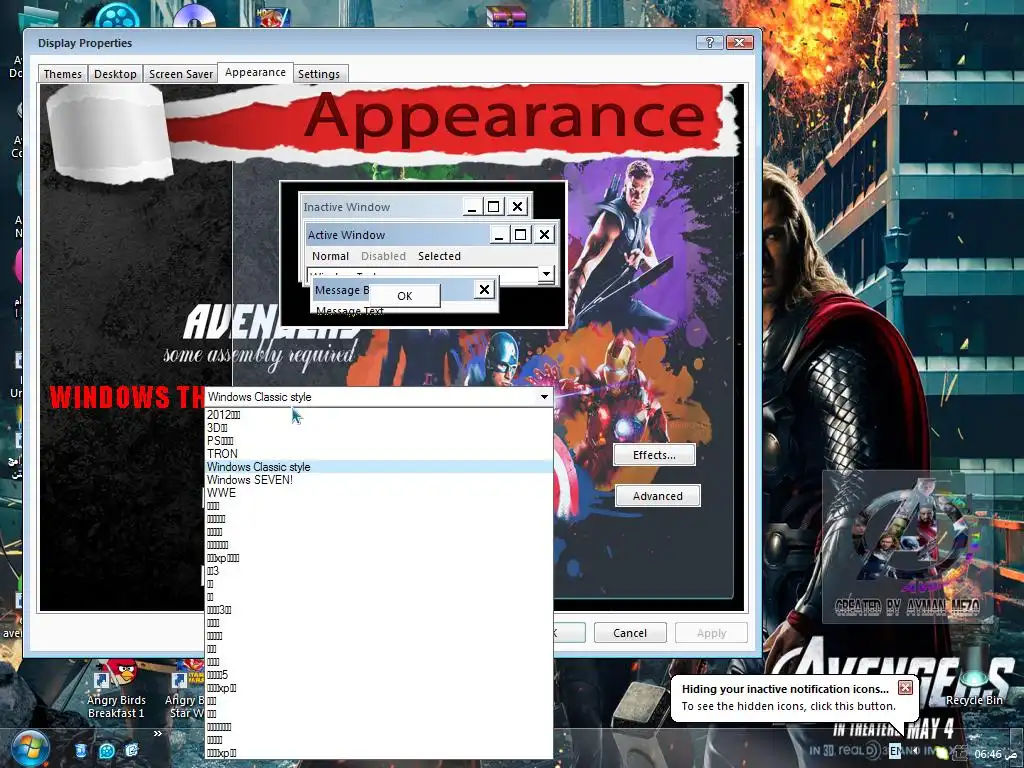This screenshot has height=768, width=1024.
Task: Click Active Window preview minimize icon
Action: (x=499, y=234)
